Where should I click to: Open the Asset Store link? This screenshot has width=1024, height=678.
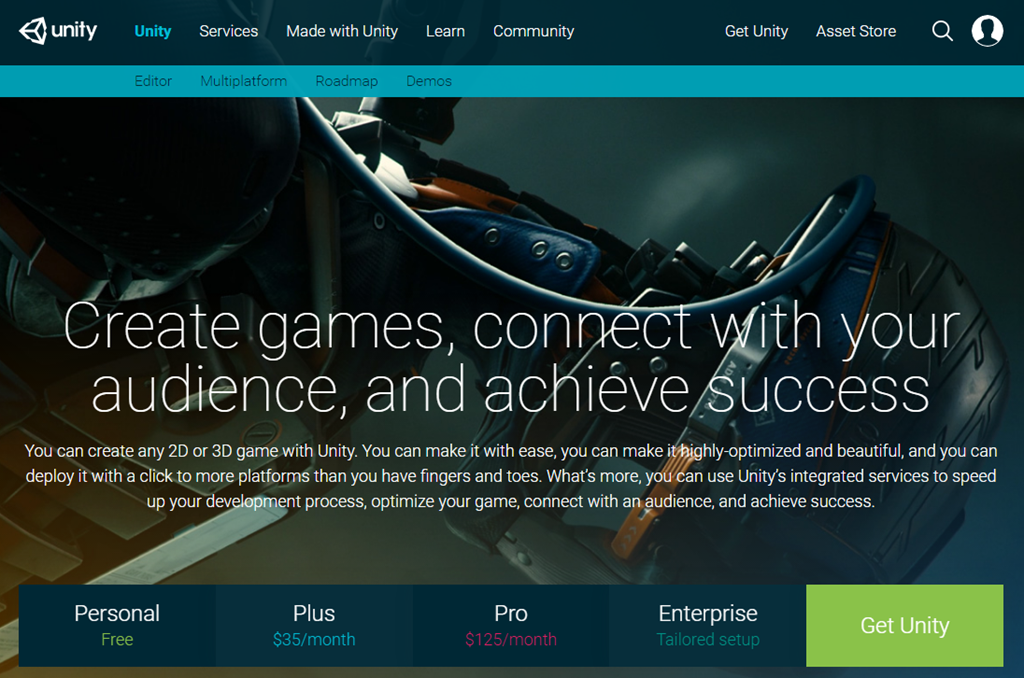[856, 31]
